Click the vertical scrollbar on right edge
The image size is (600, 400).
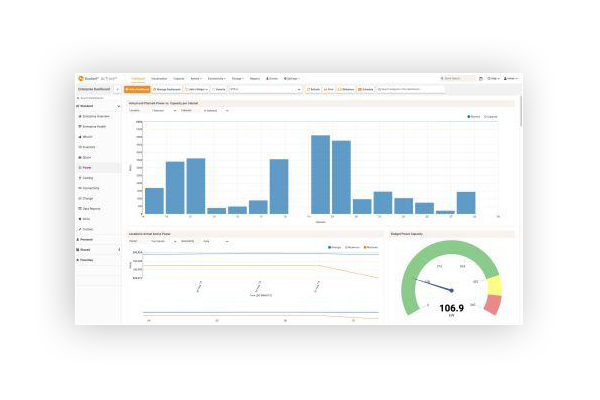coord(521,112)
